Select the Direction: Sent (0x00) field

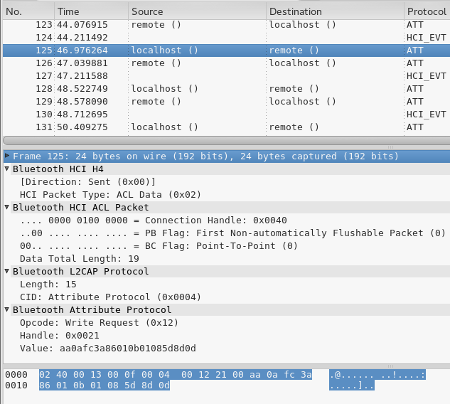point(88,182)
